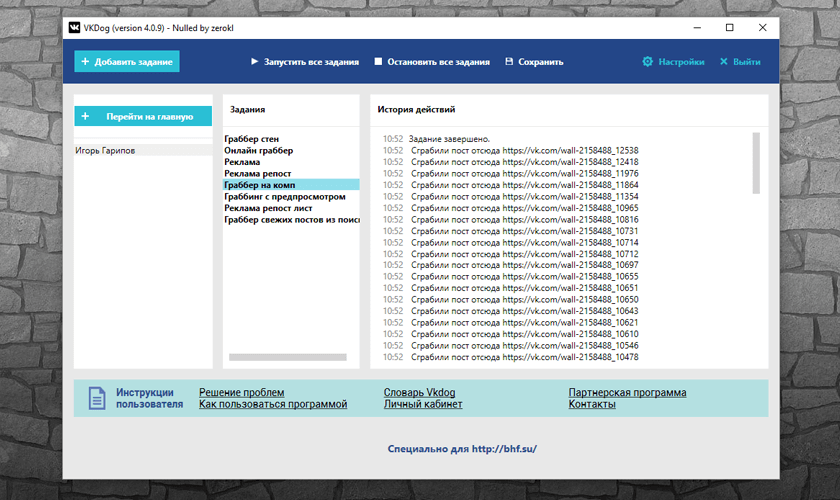Click the log entry wall-2158488_10478
This screenshot has height=500, width=840.
pyautogui.click(x=511, y=357)
